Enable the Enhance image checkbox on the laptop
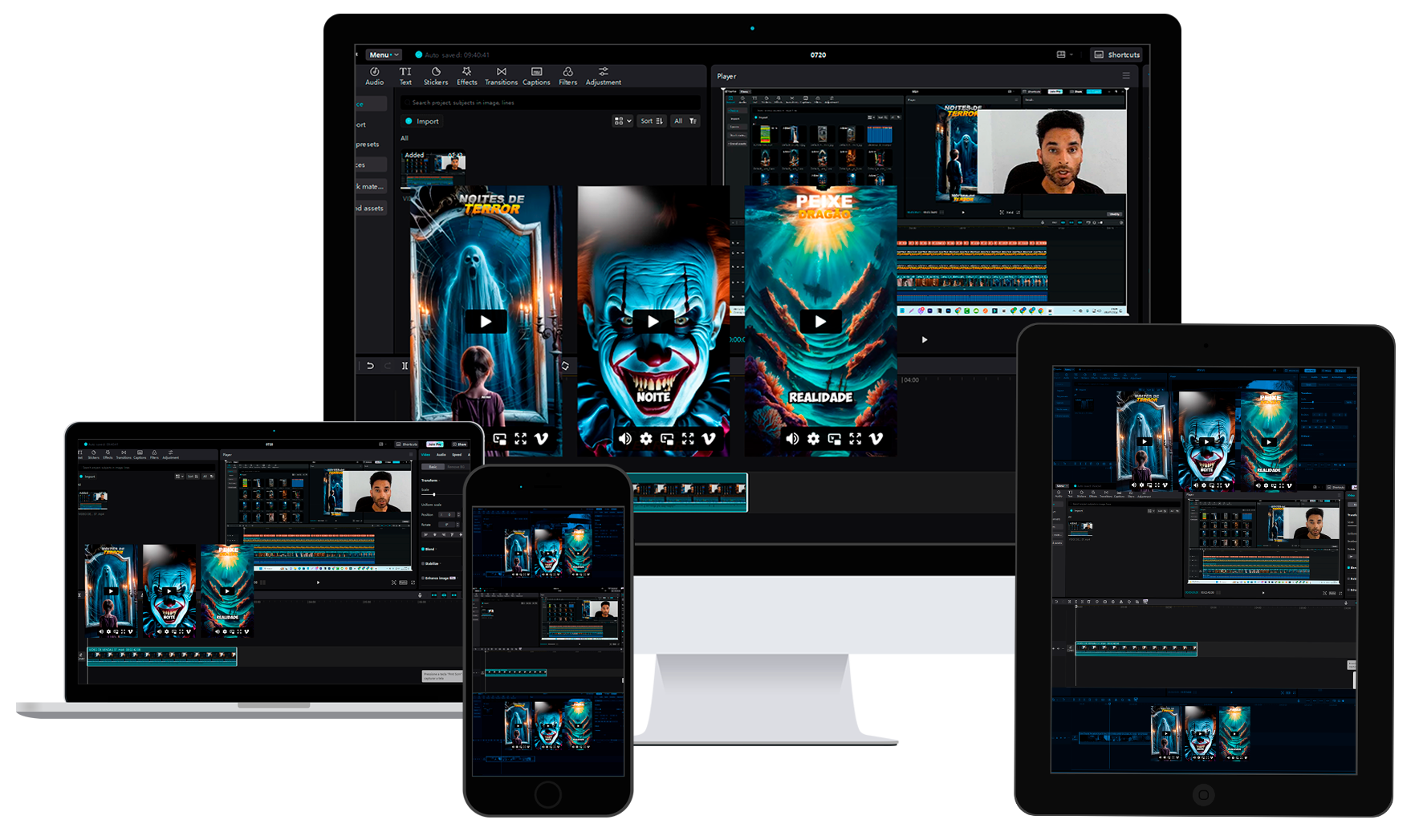This screenshot has width=1411, height=840. point(423,578)
